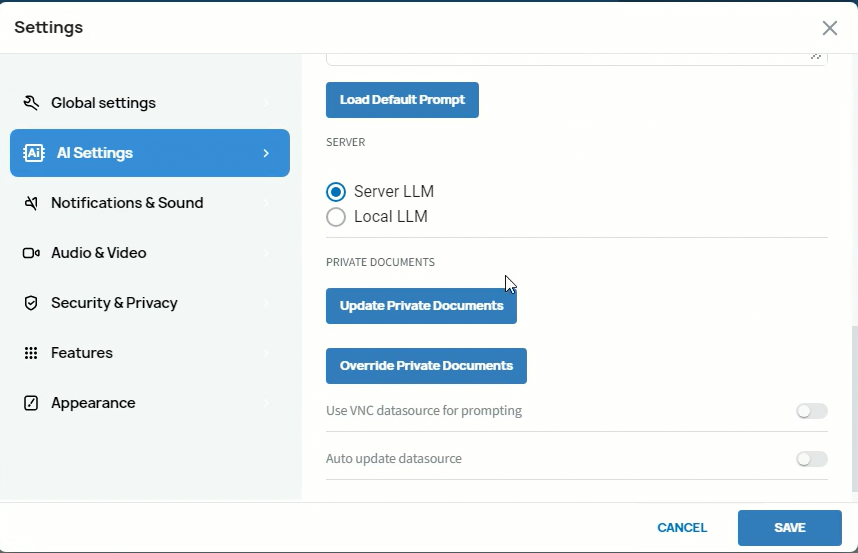Close the Settings dialog with X
The image size is (858, 553).
pos(829,28)
